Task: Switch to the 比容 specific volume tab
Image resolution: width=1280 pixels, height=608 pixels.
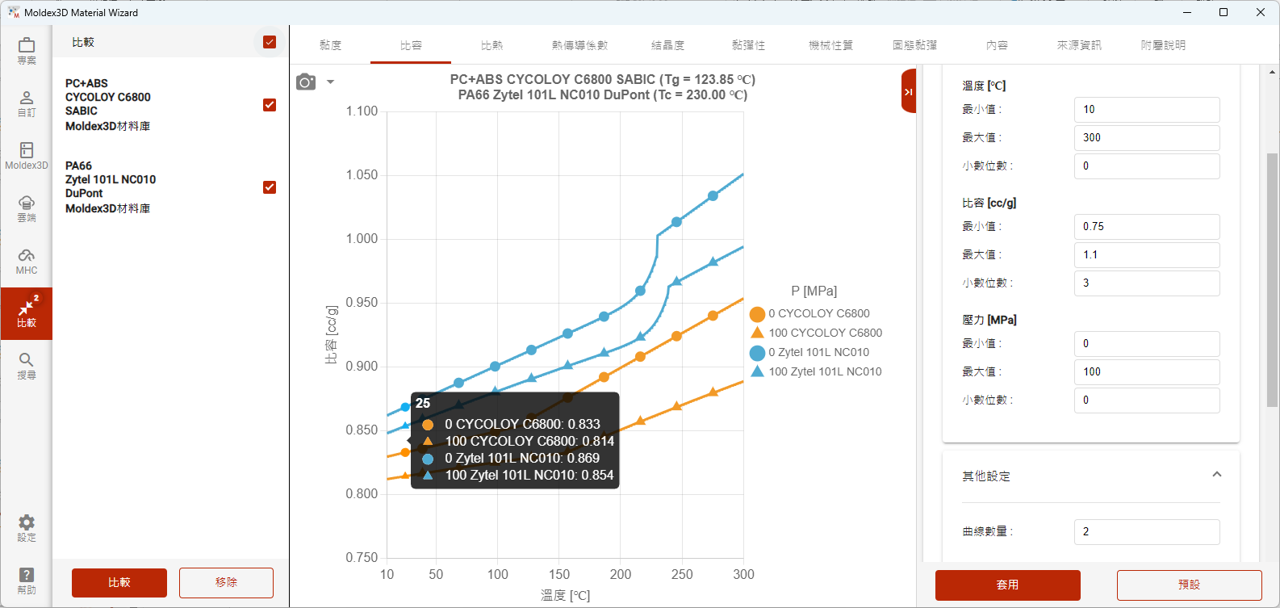Action: coord(411,46)
